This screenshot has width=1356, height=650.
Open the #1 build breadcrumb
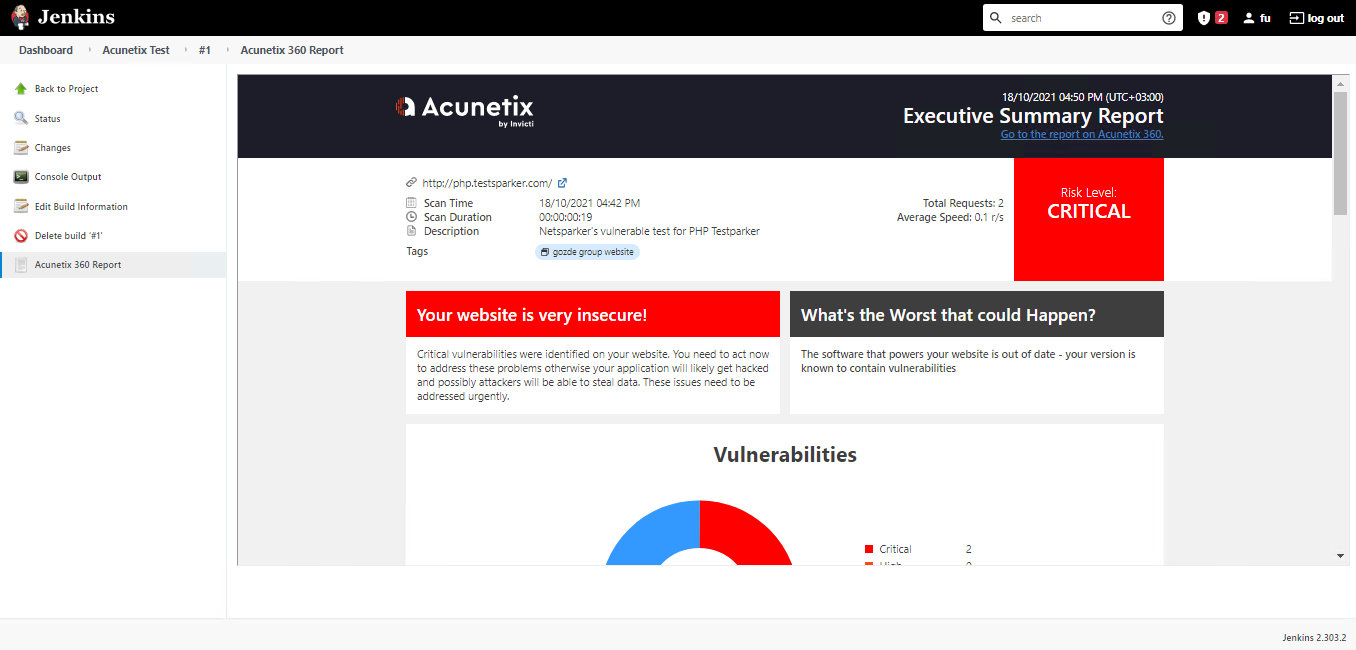point(204,50)
